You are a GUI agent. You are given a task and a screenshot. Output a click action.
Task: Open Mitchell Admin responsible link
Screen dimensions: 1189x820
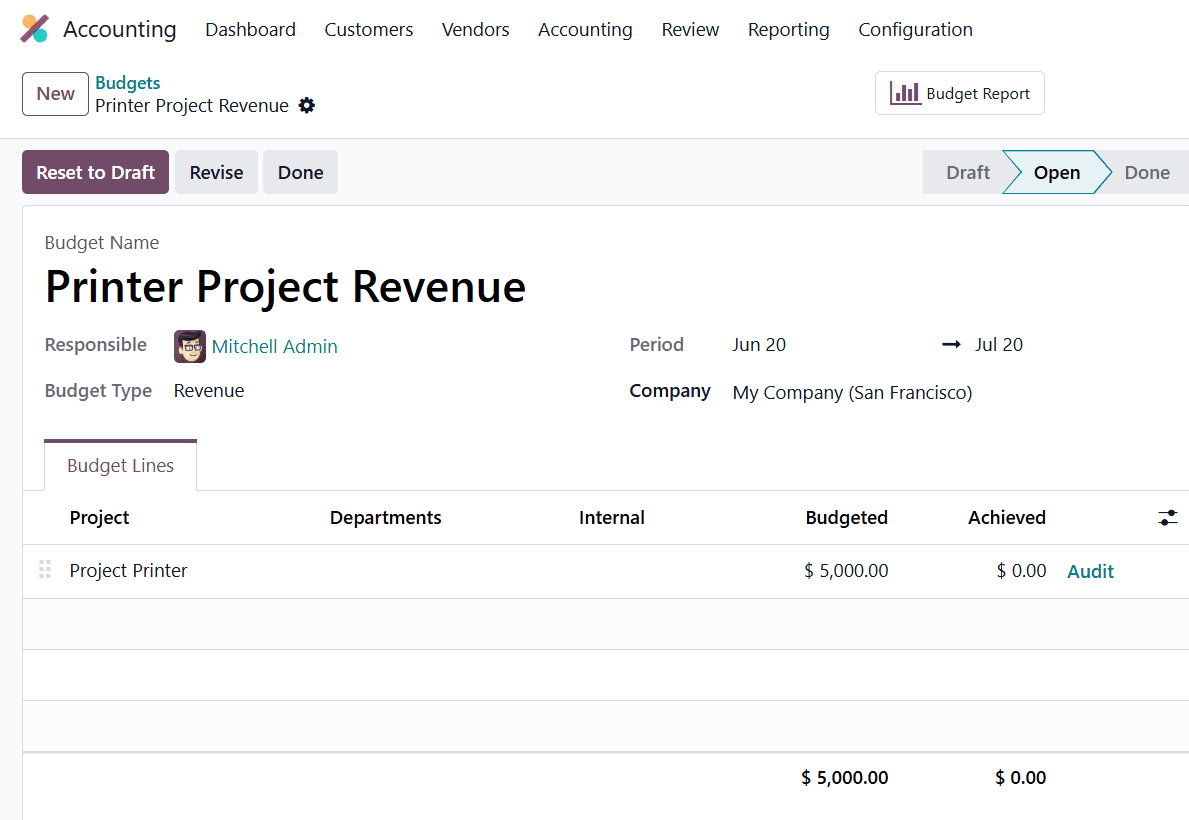point(275,347)
